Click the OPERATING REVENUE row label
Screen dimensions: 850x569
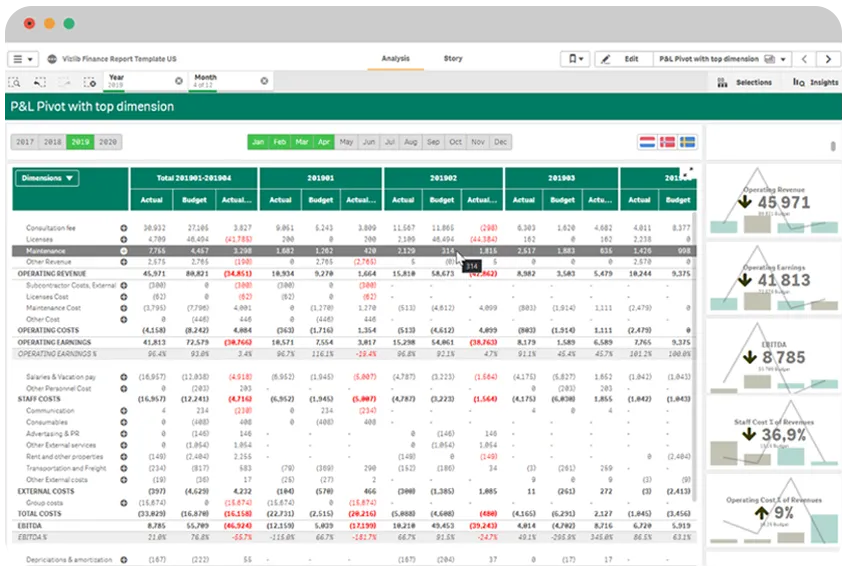pyautogui.click(x=52, y=275)
